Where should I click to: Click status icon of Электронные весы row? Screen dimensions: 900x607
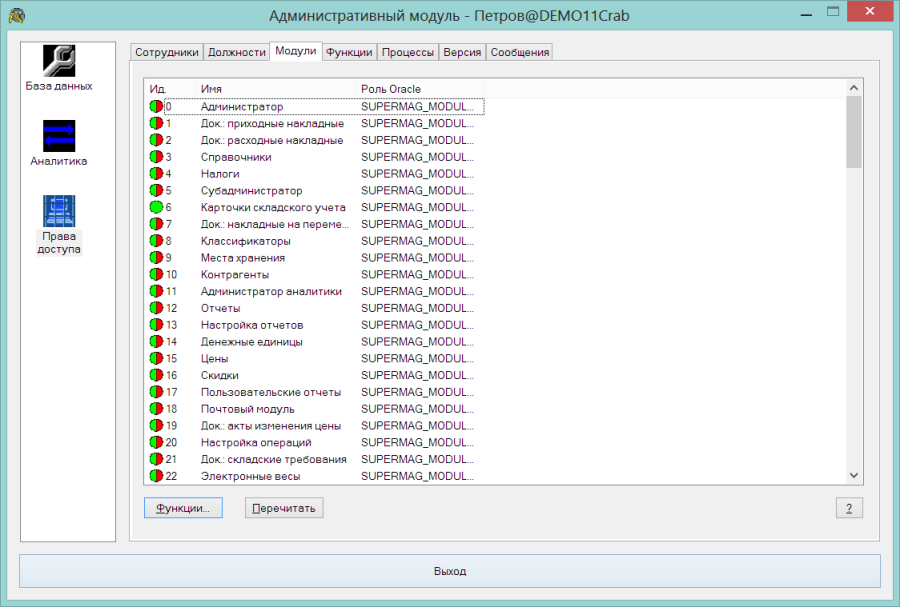tap(156, 476)
